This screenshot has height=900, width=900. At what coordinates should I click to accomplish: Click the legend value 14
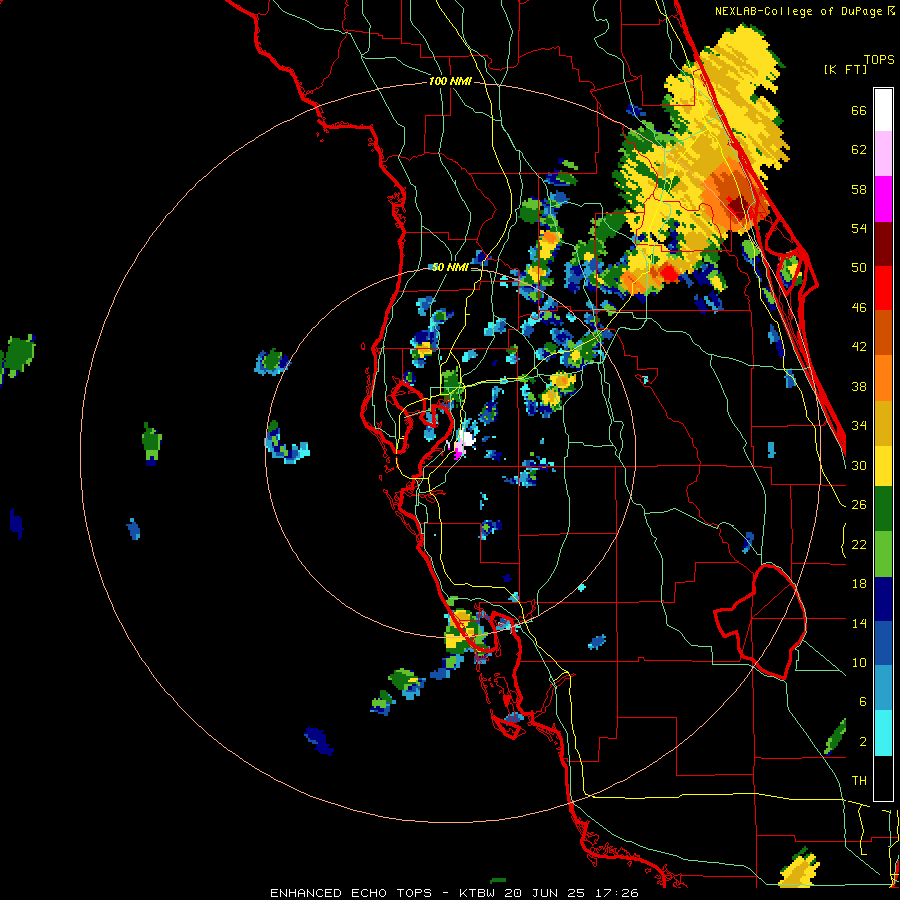[859, 623]
